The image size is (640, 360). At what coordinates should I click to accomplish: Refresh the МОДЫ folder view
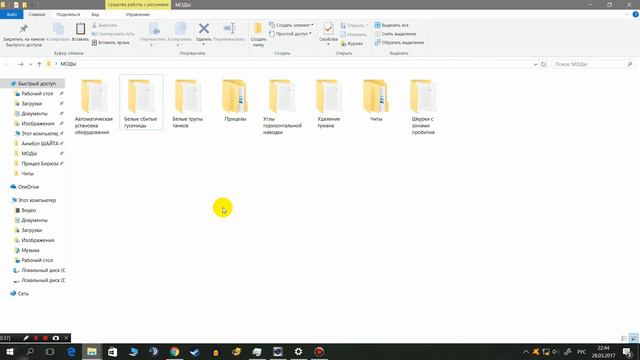[x=543, y=64]
